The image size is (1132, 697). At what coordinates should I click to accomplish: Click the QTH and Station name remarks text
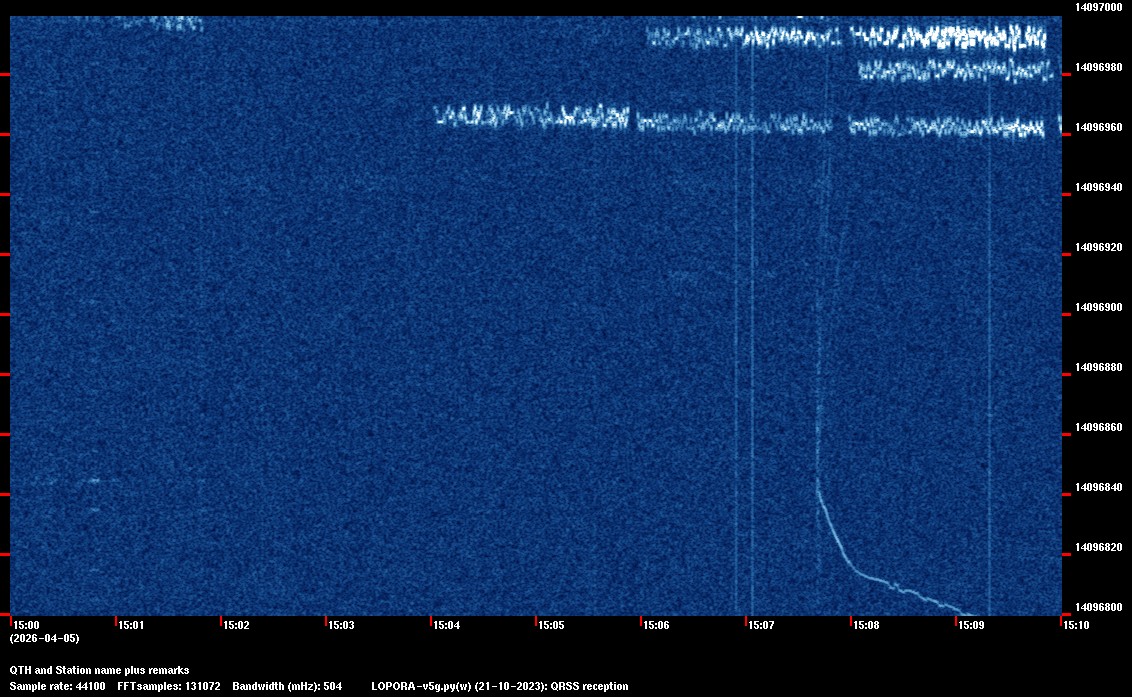coord(100,670)
